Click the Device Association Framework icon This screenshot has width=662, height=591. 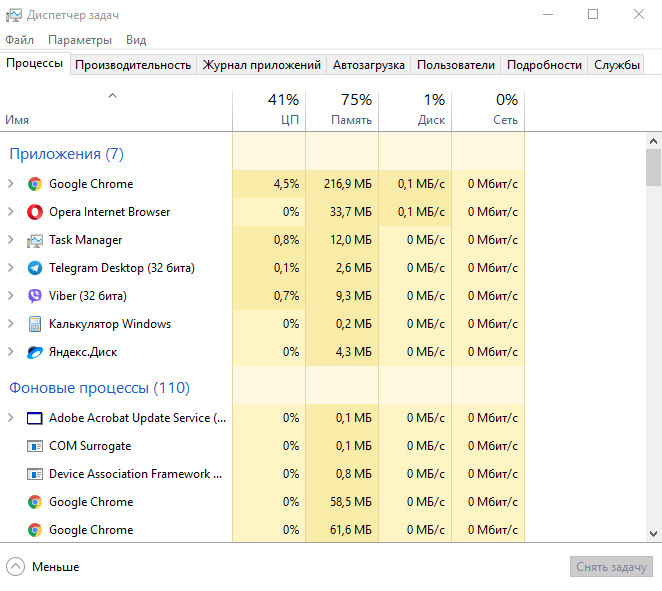coord(35,474)
